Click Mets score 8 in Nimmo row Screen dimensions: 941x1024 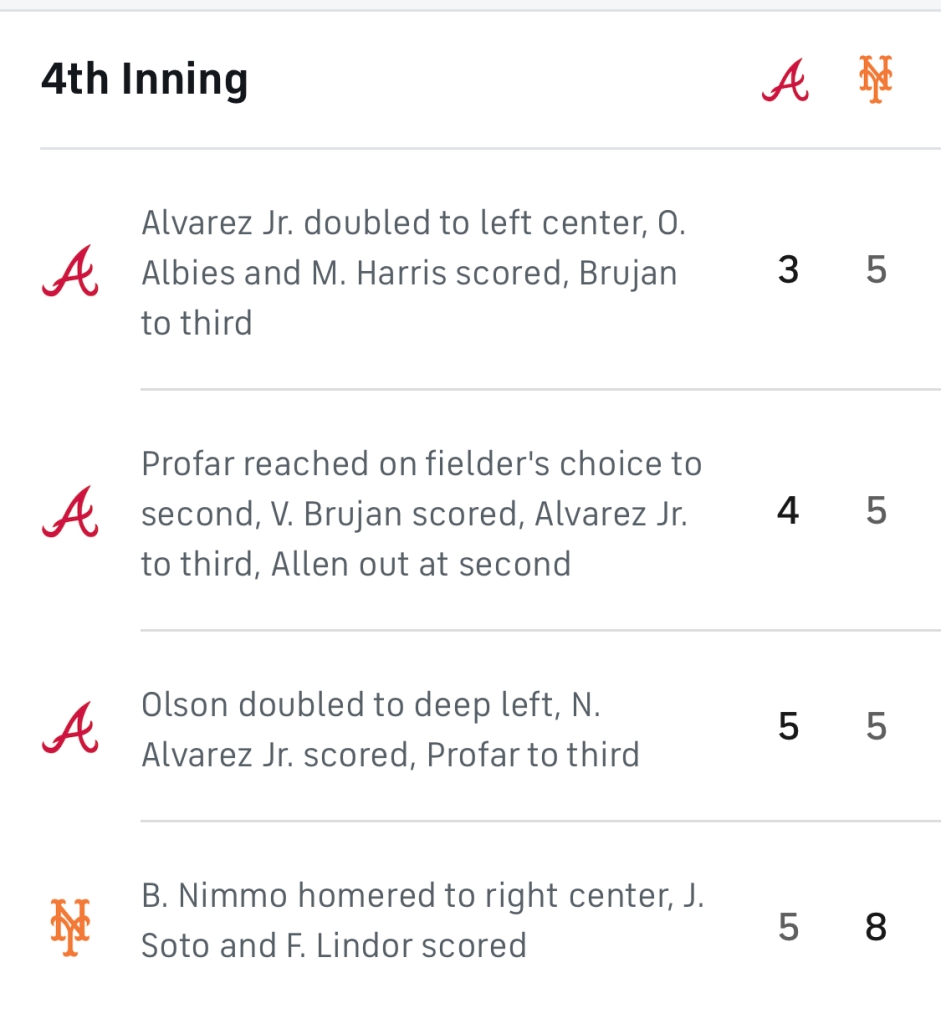pos(876,927)
